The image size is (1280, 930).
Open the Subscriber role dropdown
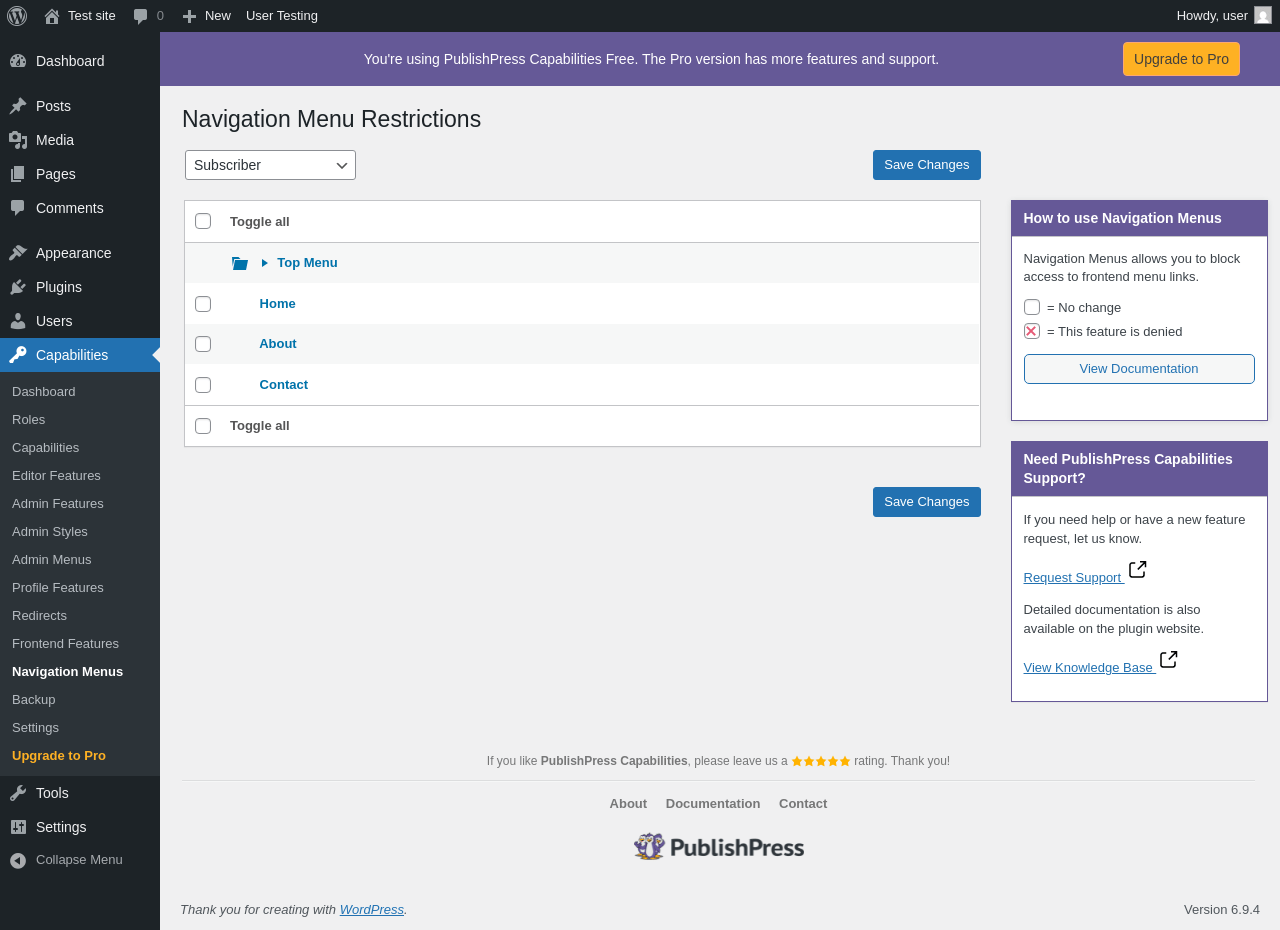(x=270, y=165)
